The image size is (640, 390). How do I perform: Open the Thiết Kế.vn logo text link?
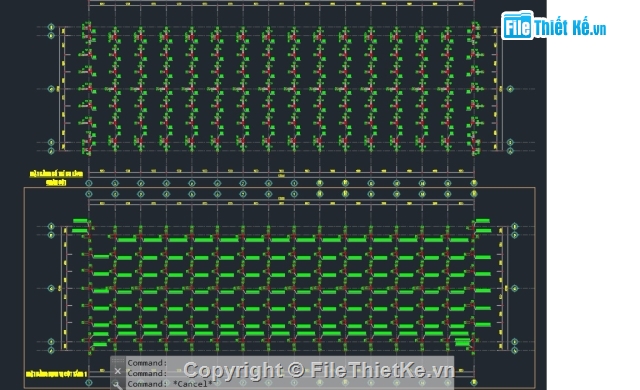(570, 27)
